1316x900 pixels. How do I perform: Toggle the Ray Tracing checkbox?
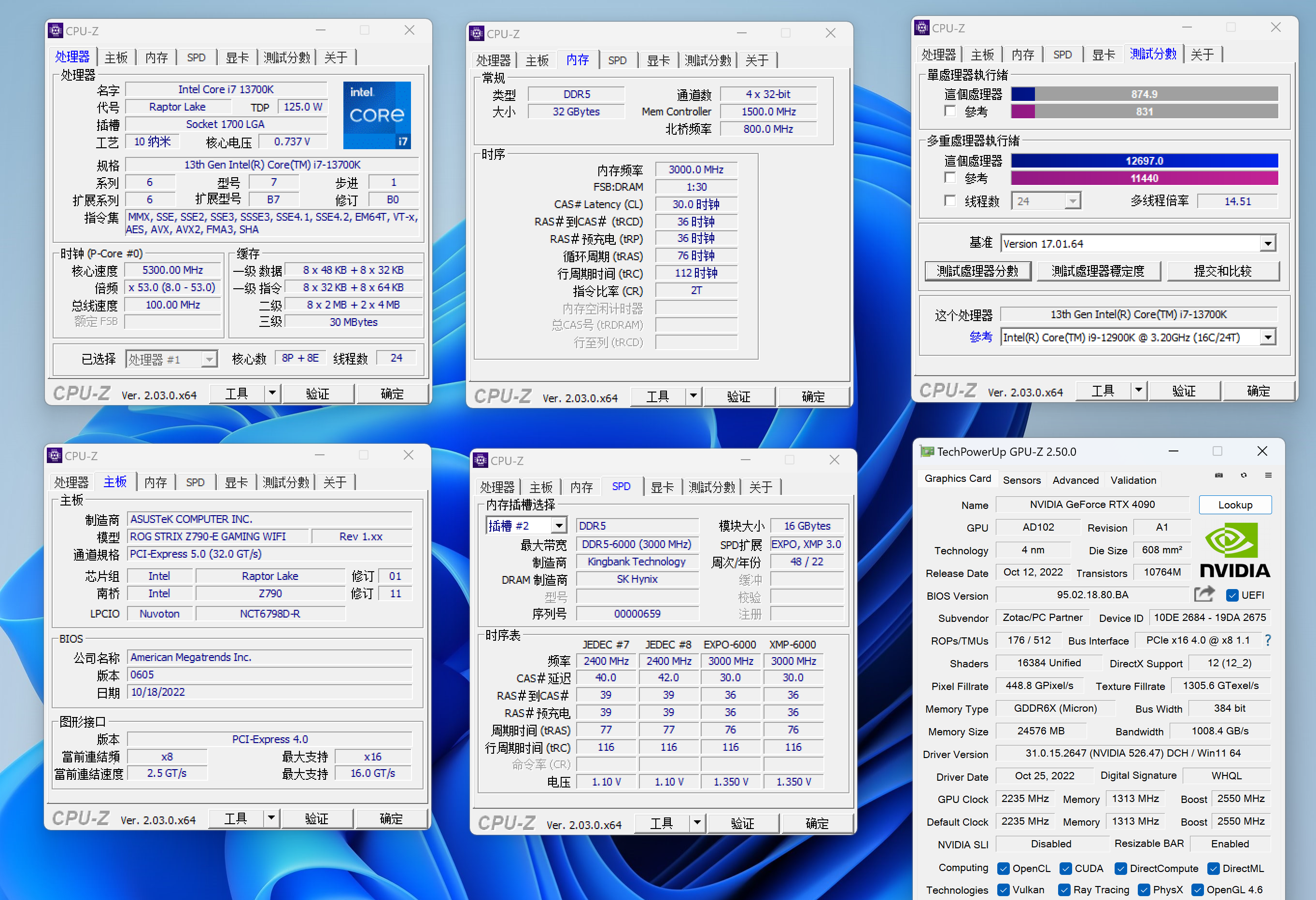[1064, 890]
